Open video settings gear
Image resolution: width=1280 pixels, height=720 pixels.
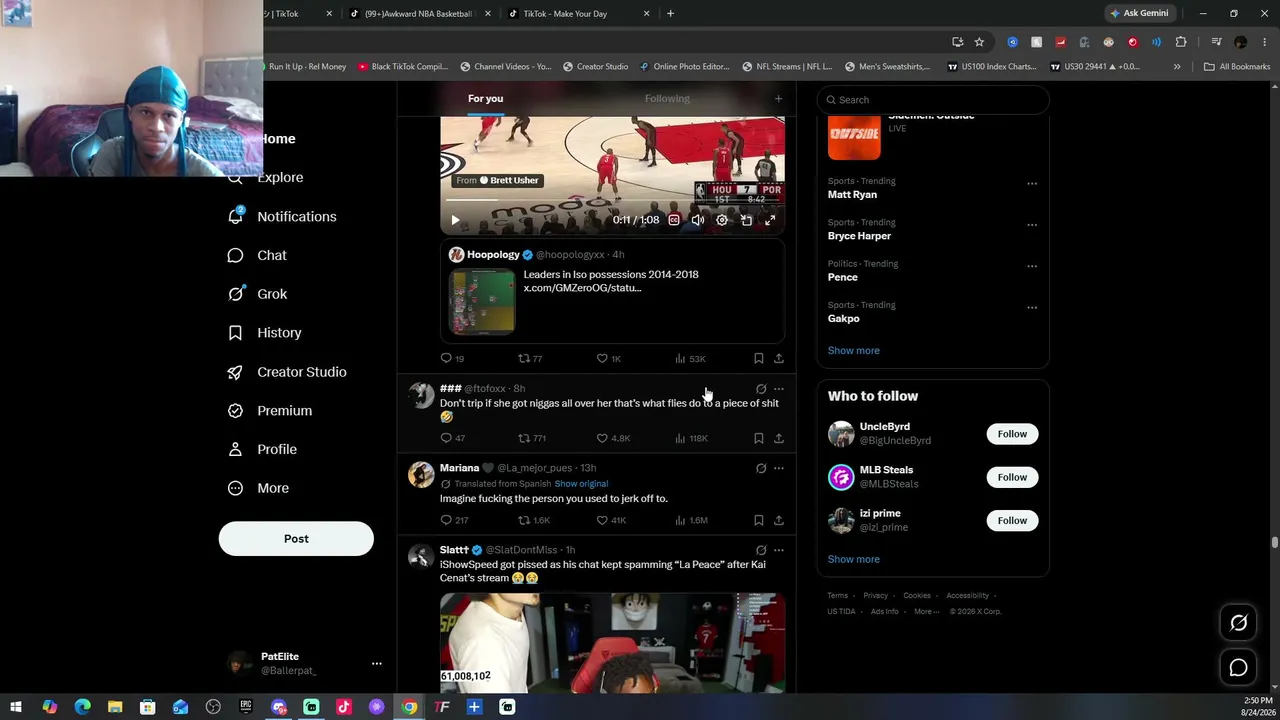pyautogui.click(x=722, y=220)
